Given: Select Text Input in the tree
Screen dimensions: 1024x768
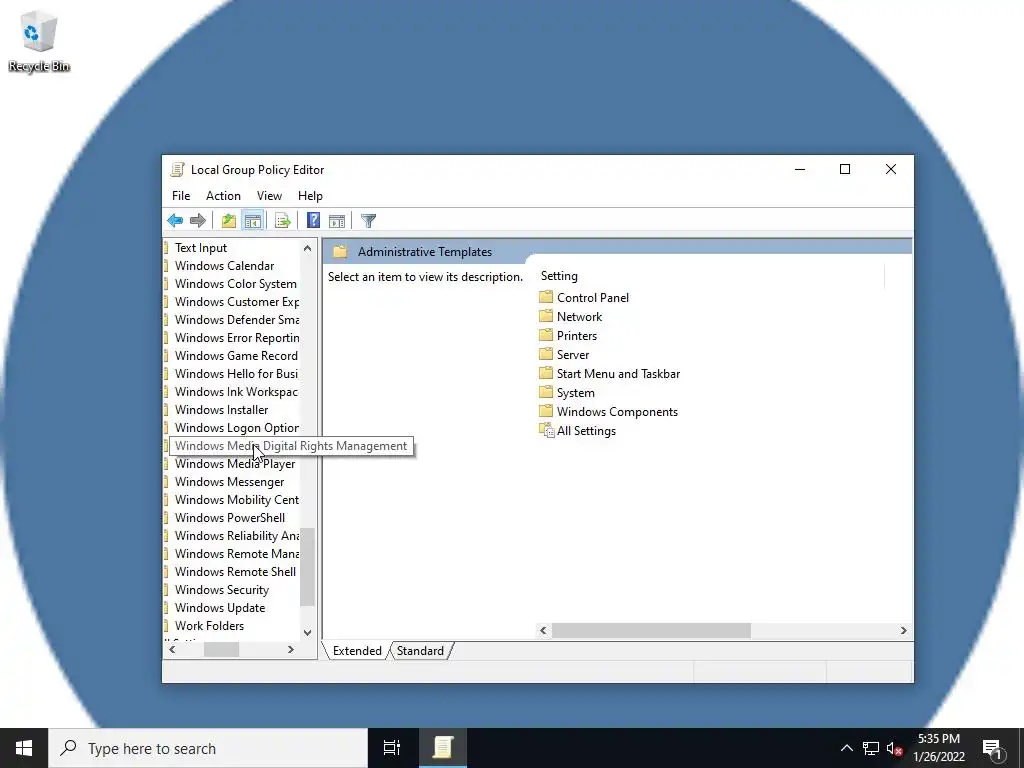Looking at the screenshot, I should 200,248.
